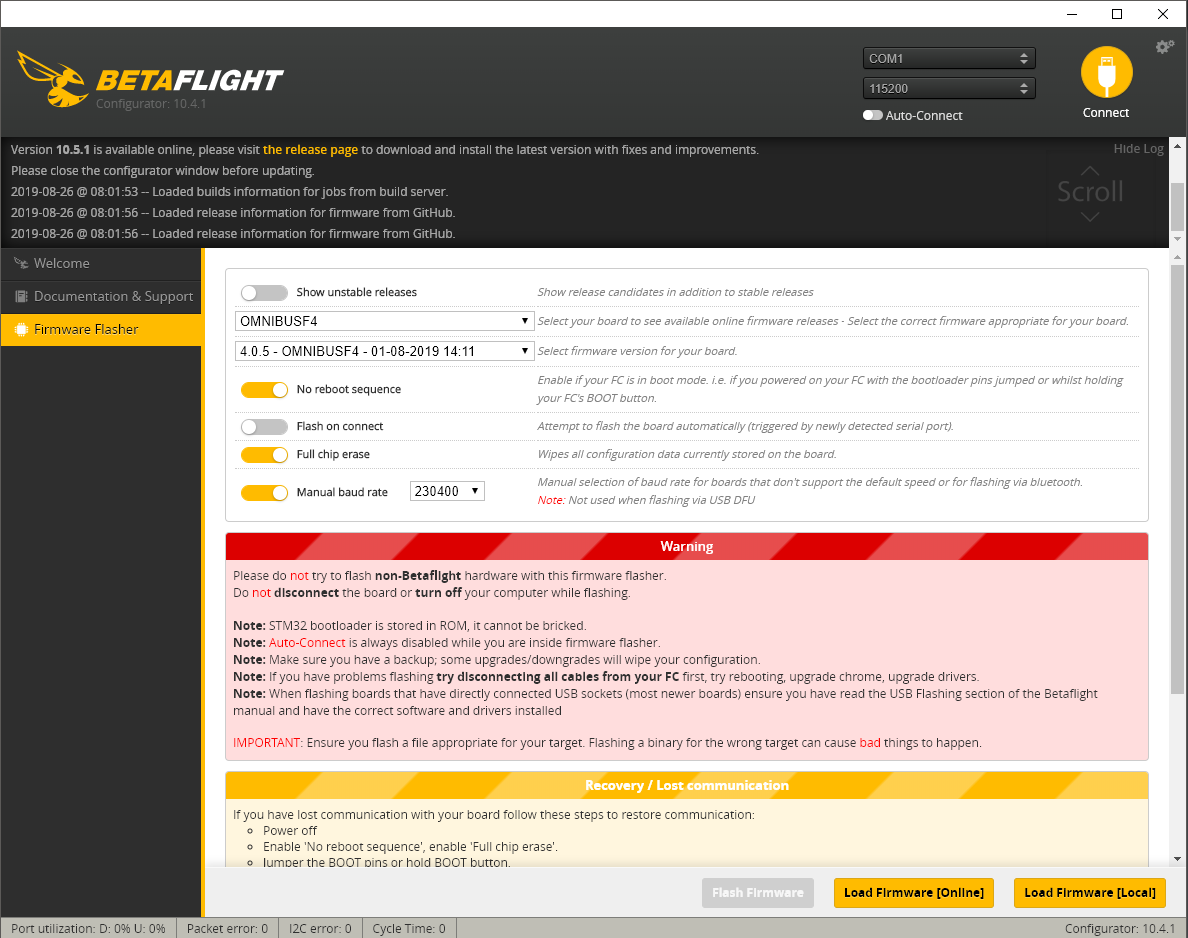Change the manual baud rate from 230400
The image size is (1188, 938).
(x=447, y=491)
